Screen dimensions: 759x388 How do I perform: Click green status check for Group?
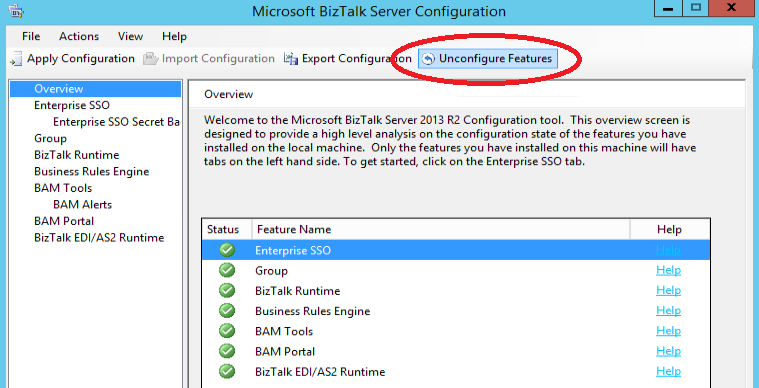point(227,270)
